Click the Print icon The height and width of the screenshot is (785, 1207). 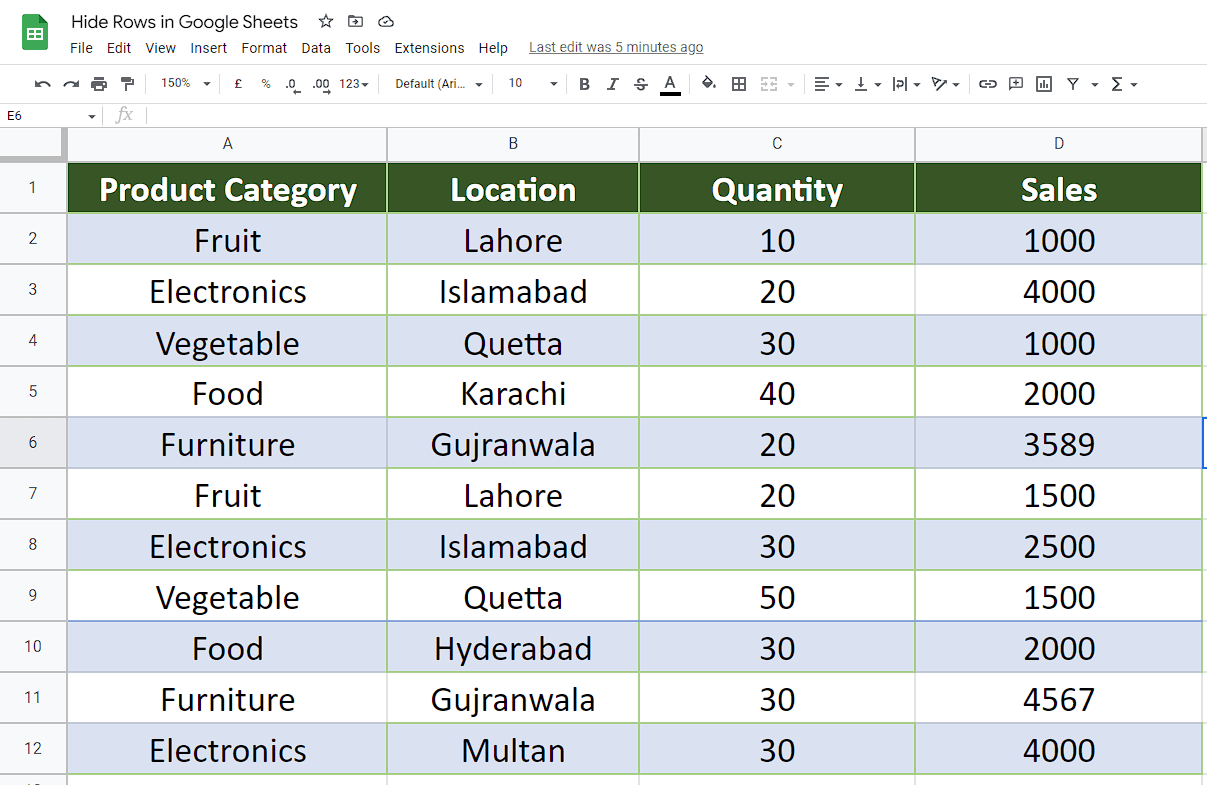coord(99,84)
